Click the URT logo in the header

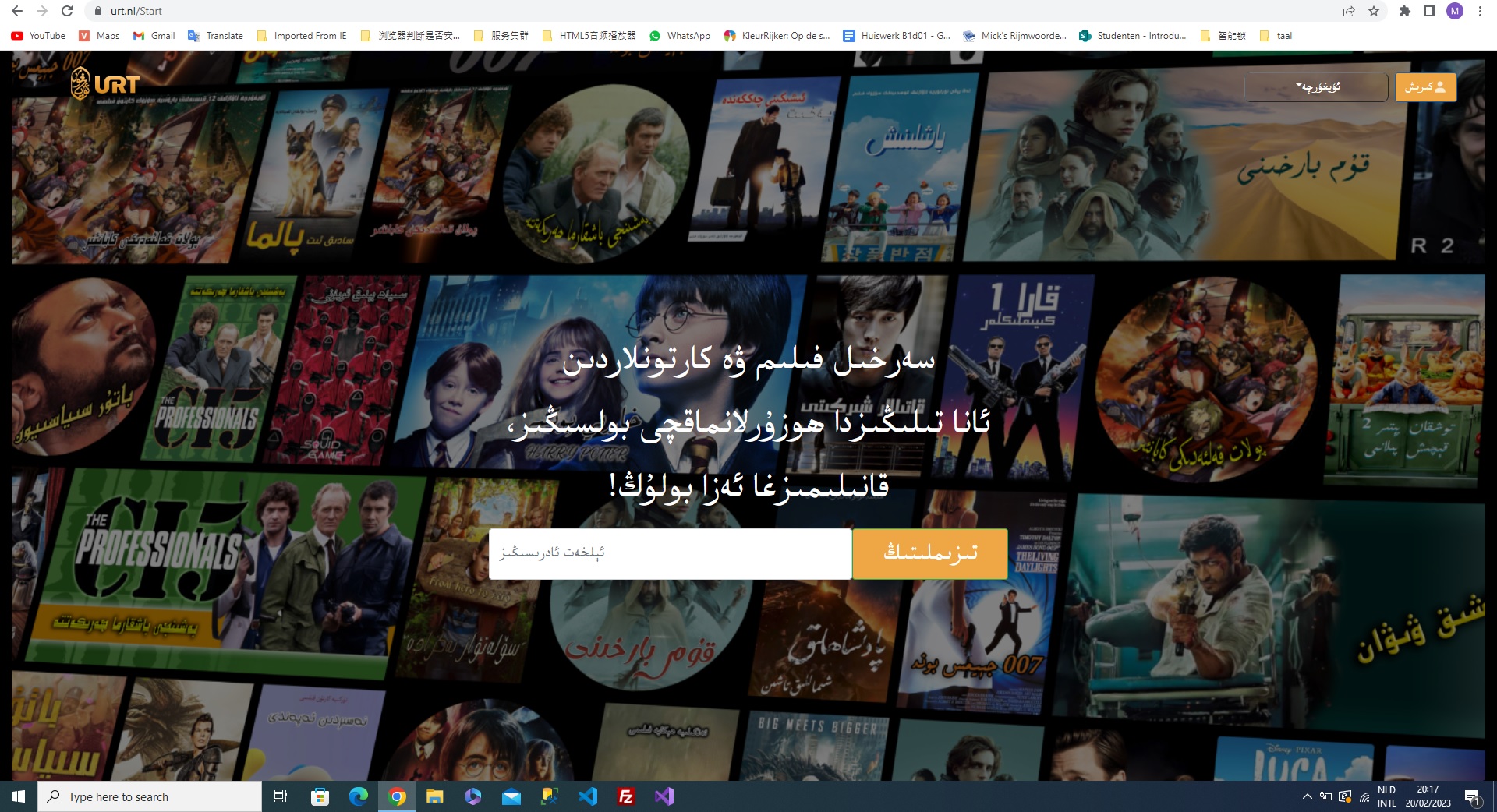(x=105, y=84)
